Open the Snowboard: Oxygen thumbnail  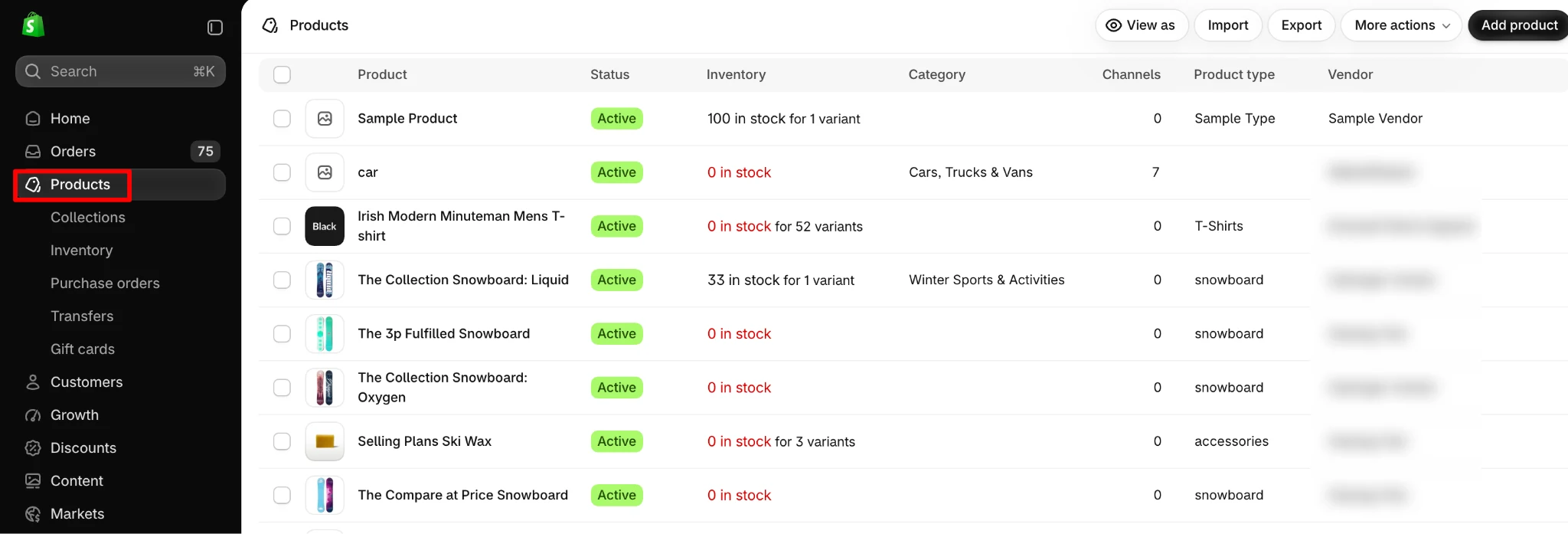[x=325, y=388]
